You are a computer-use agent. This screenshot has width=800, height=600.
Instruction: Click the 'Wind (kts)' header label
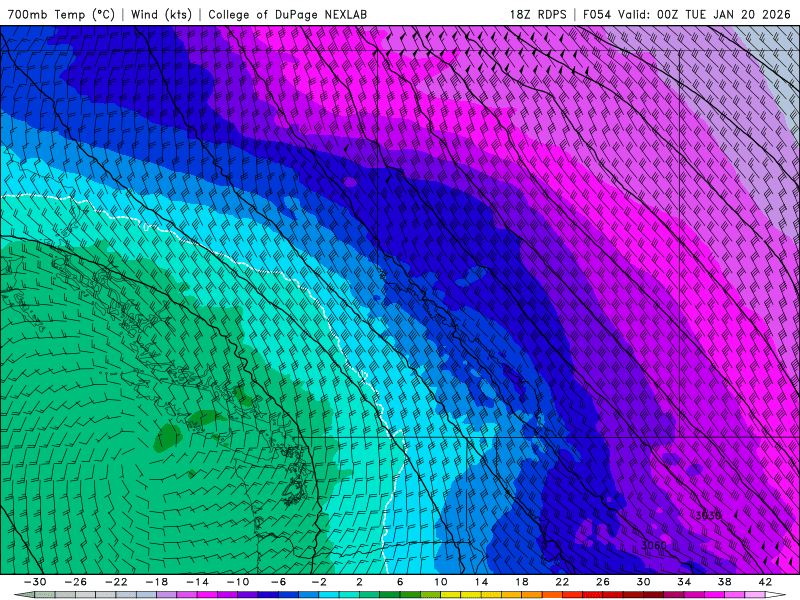pyautogui.click(x=161, y=14)
